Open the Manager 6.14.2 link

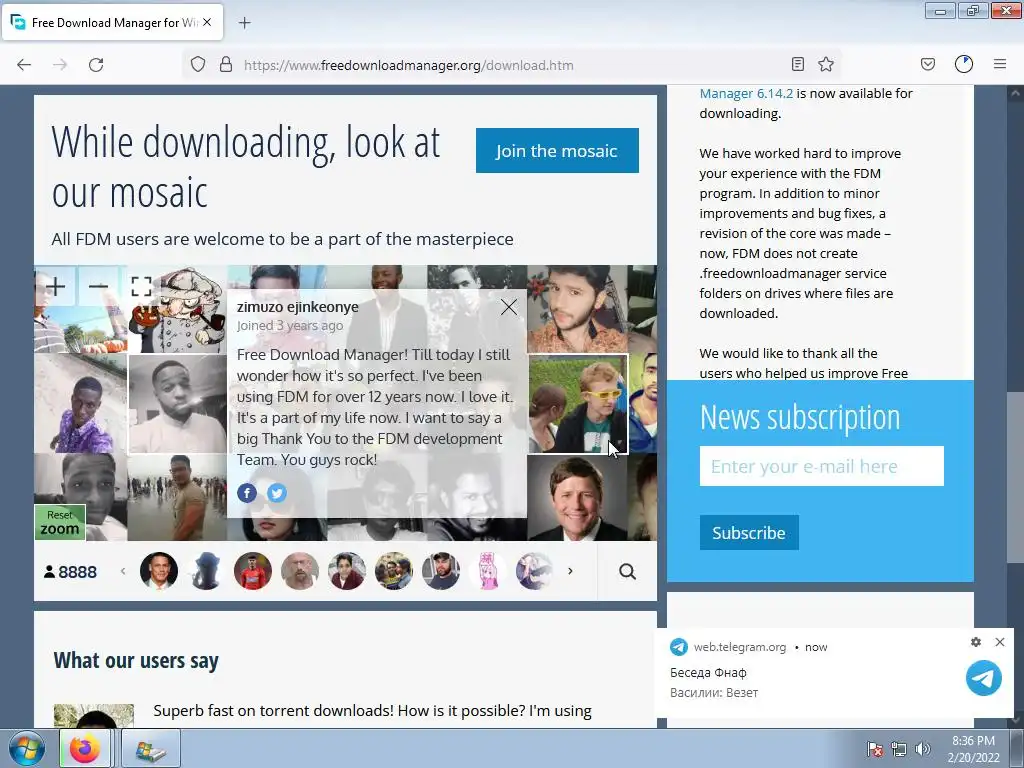[x=746, y=93]
